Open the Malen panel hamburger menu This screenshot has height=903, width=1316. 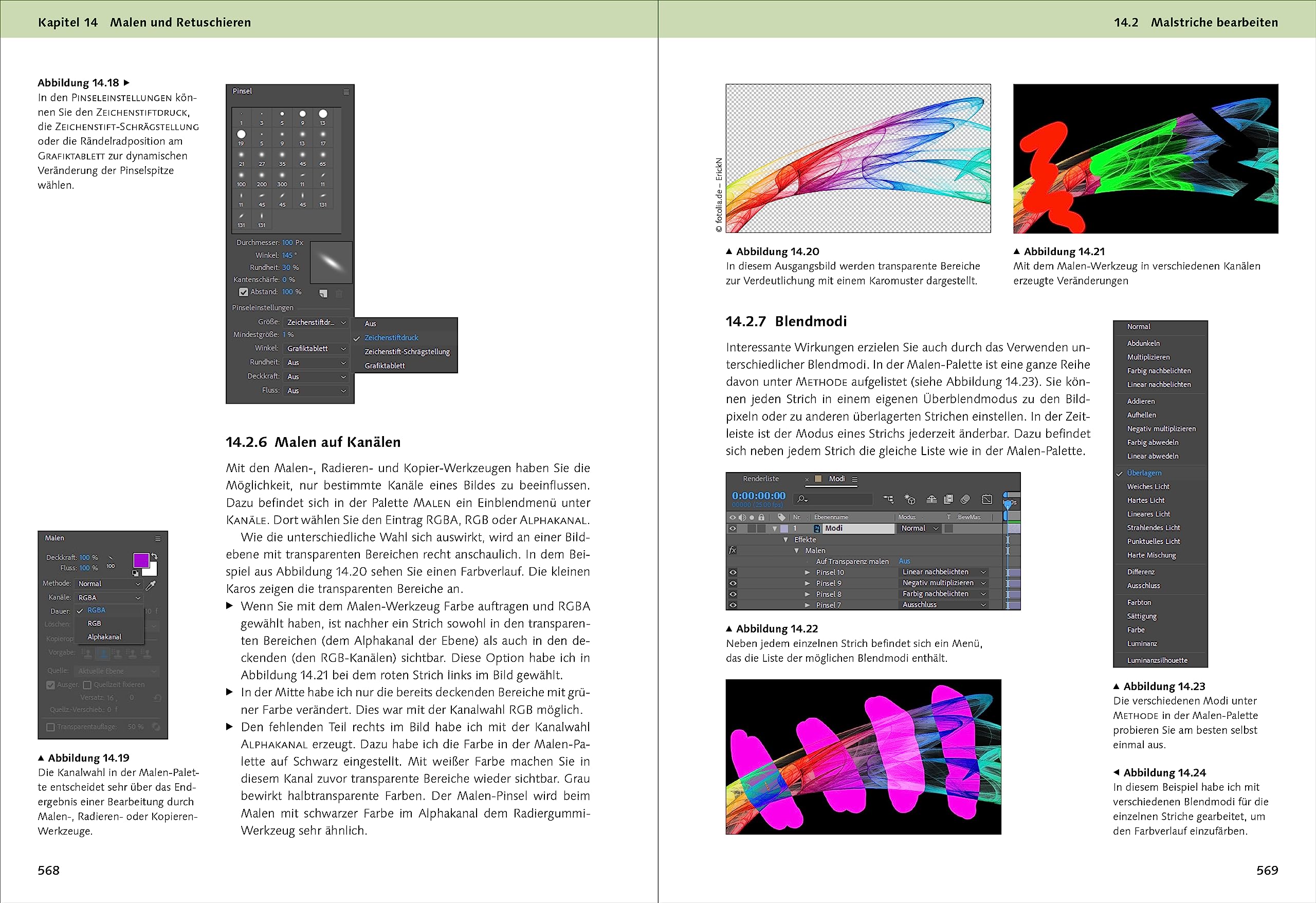coord(158,539)
